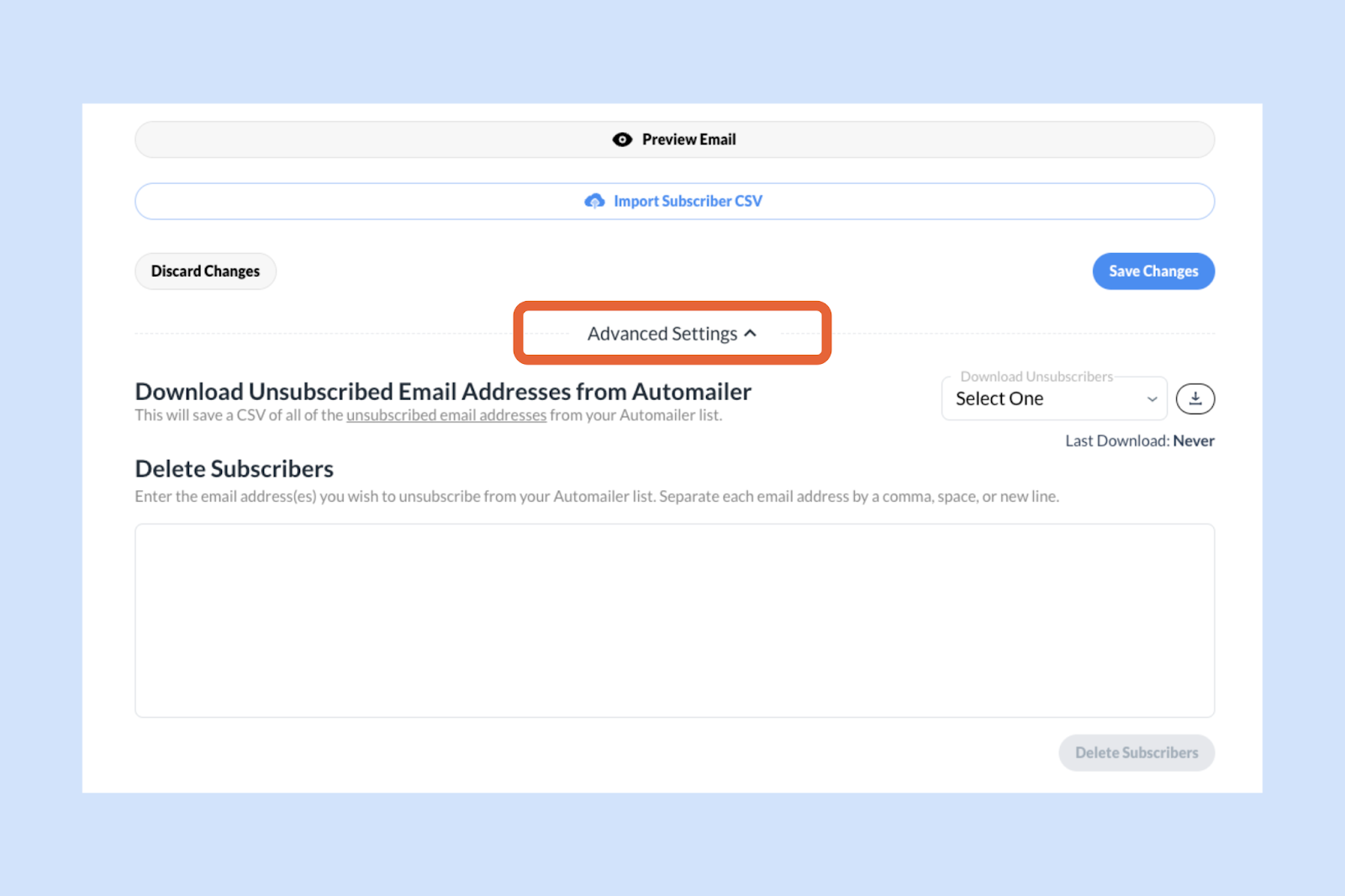Save Changes with the blue button

pyautogui.click(x=1152, y=271)
